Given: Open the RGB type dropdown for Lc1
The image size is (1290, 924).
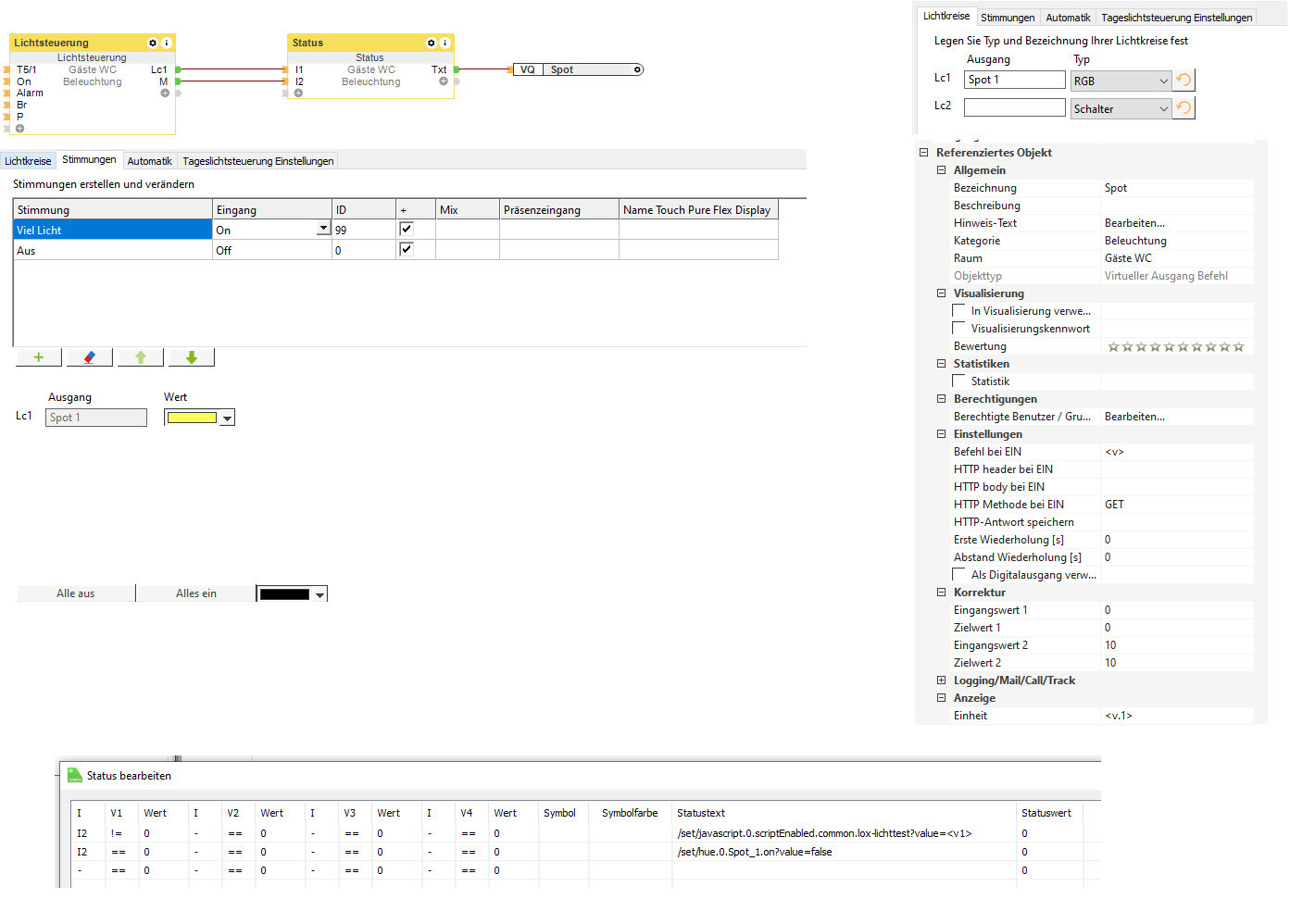Looking at the screenshot, I should [1121, 81].
